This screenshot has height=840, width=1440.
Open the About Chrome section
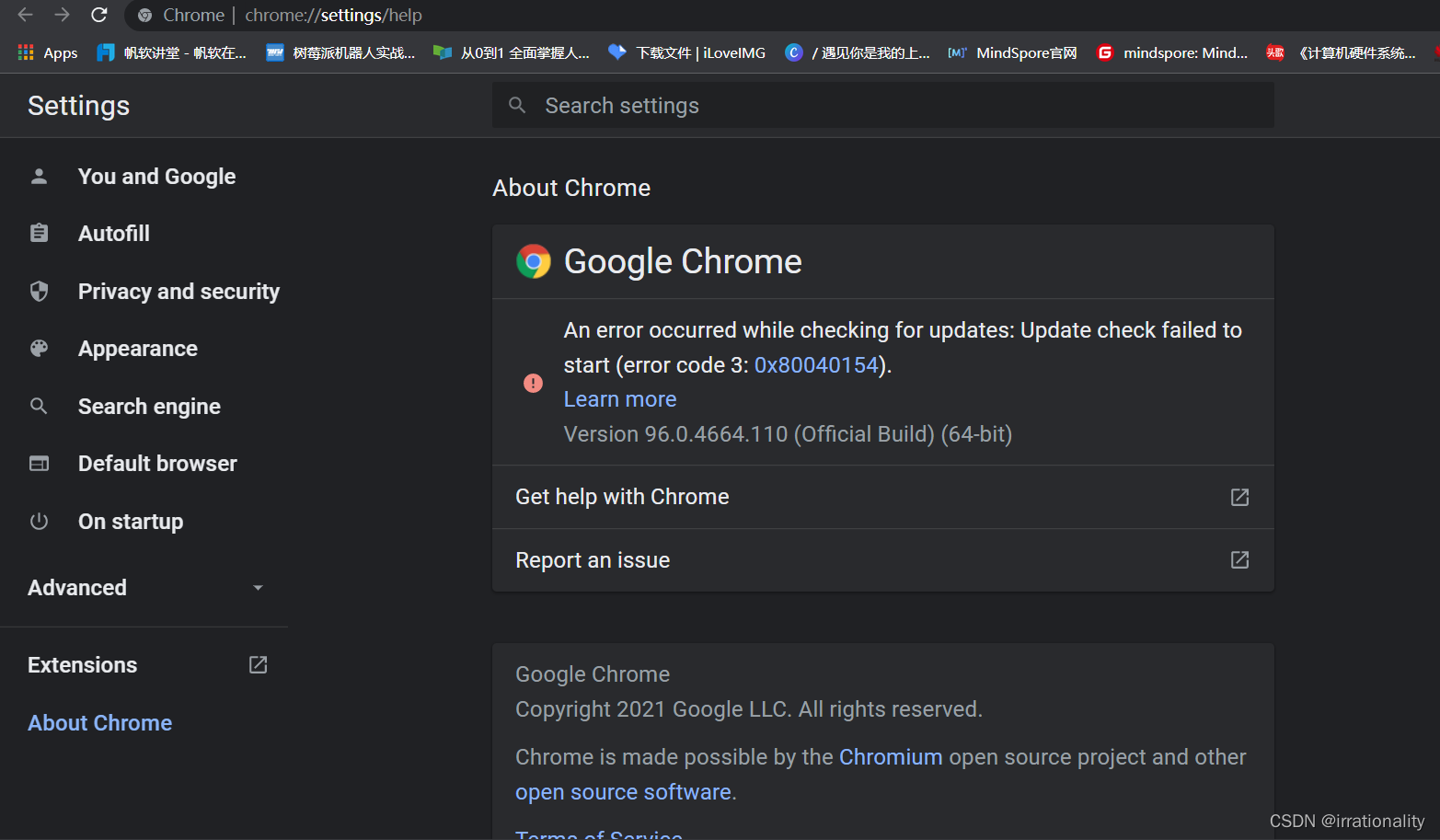point(99,722)
